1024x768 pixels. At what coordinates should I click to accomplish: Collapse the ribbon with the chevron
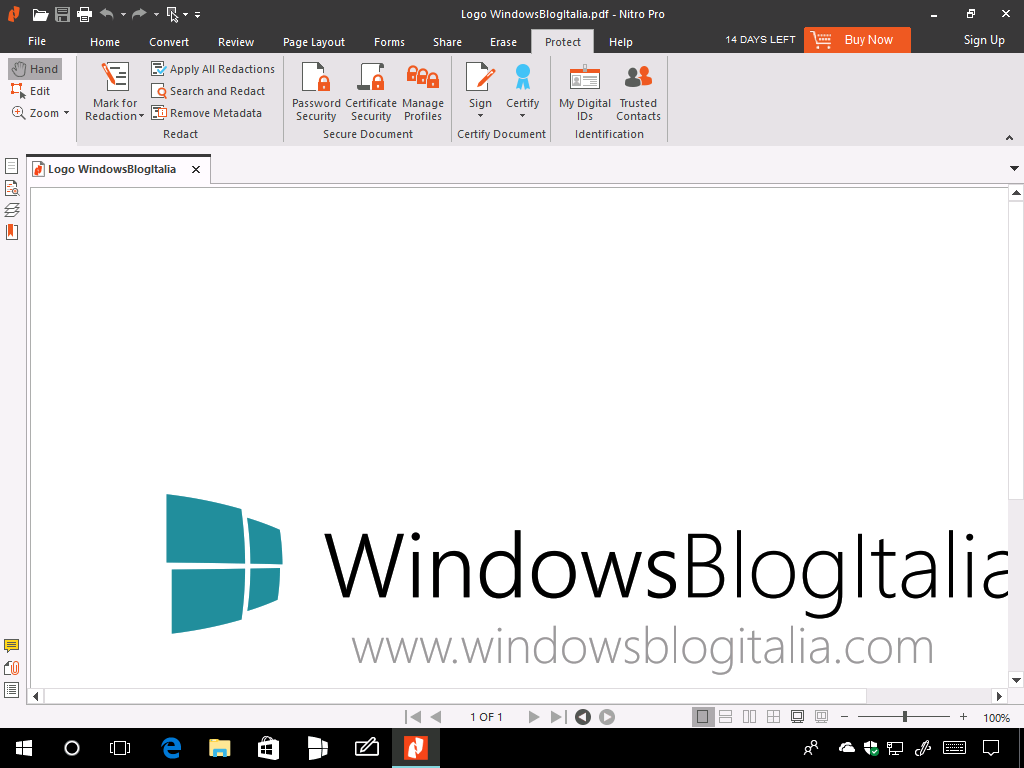(1009, 138)
